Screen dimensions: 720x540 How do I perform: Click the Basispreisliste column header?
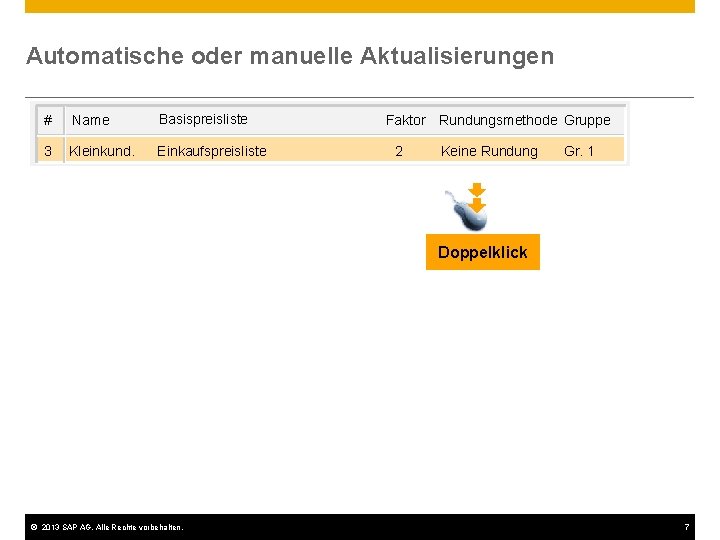(203, 119)
